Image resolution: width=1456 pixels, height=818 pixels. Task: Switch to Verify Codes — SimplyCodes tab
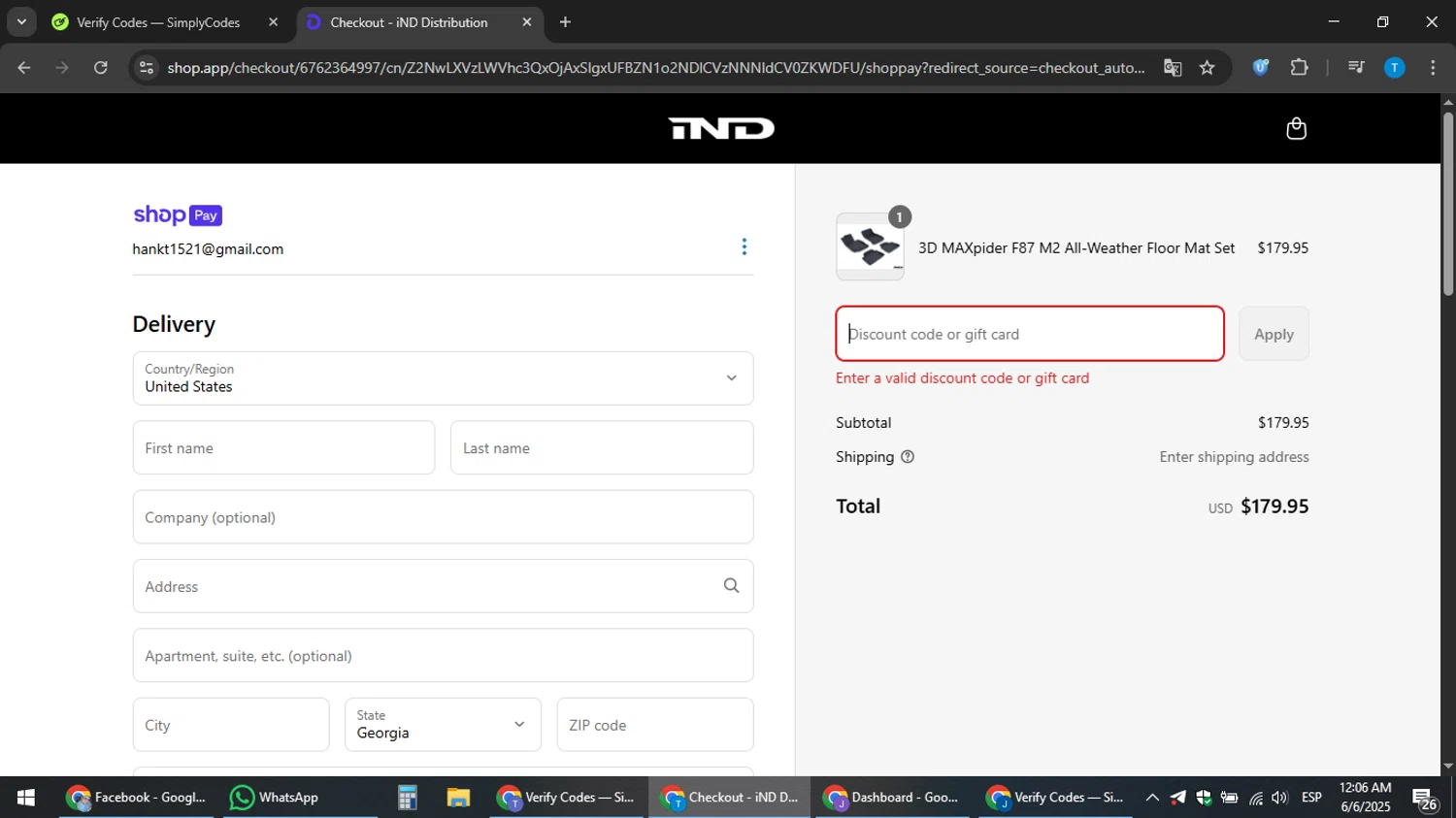point(157,22)
